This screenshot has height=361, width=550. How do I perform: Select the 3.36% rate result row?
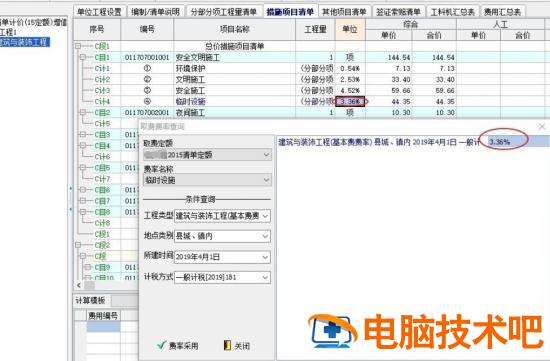(x=413, y=142)
